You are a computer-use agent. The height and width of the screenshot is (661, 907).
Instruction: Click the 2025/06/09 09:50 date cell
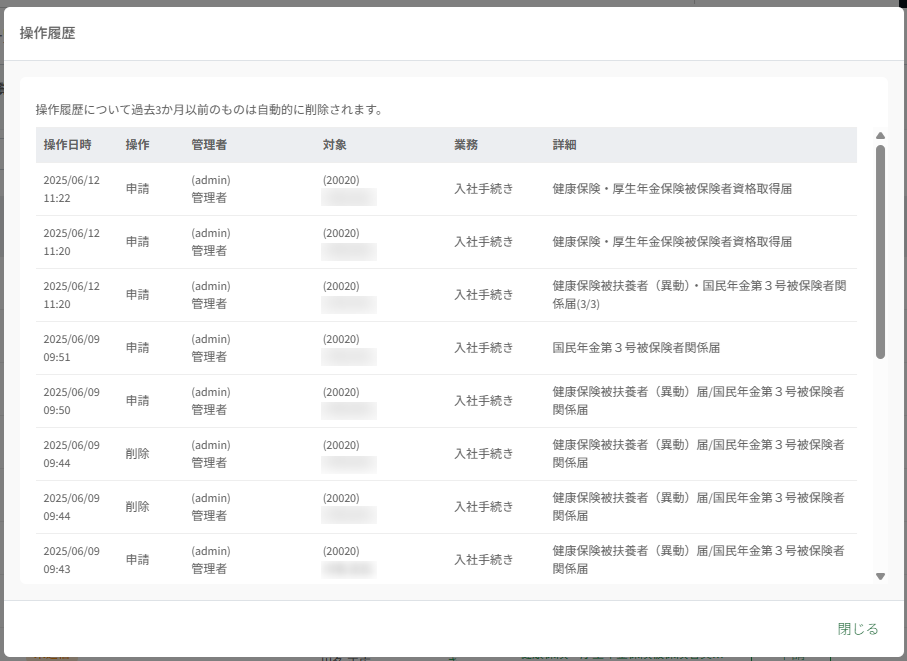pos(71,401)
